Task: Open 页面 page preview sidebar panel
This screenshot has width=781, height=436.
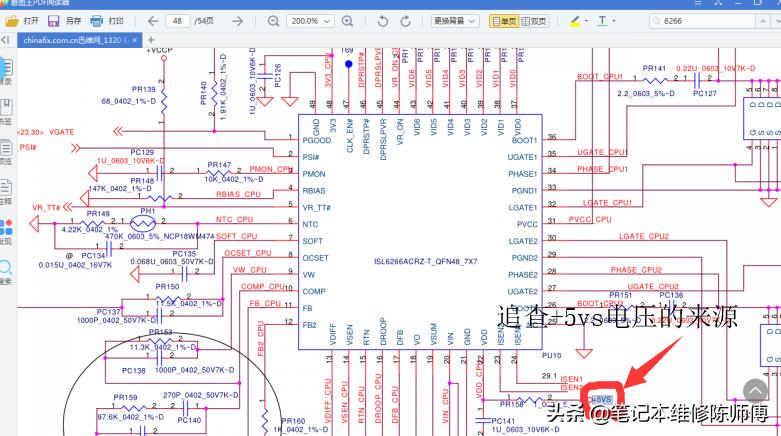Action: pyautogui.click(x=6, y=152)
